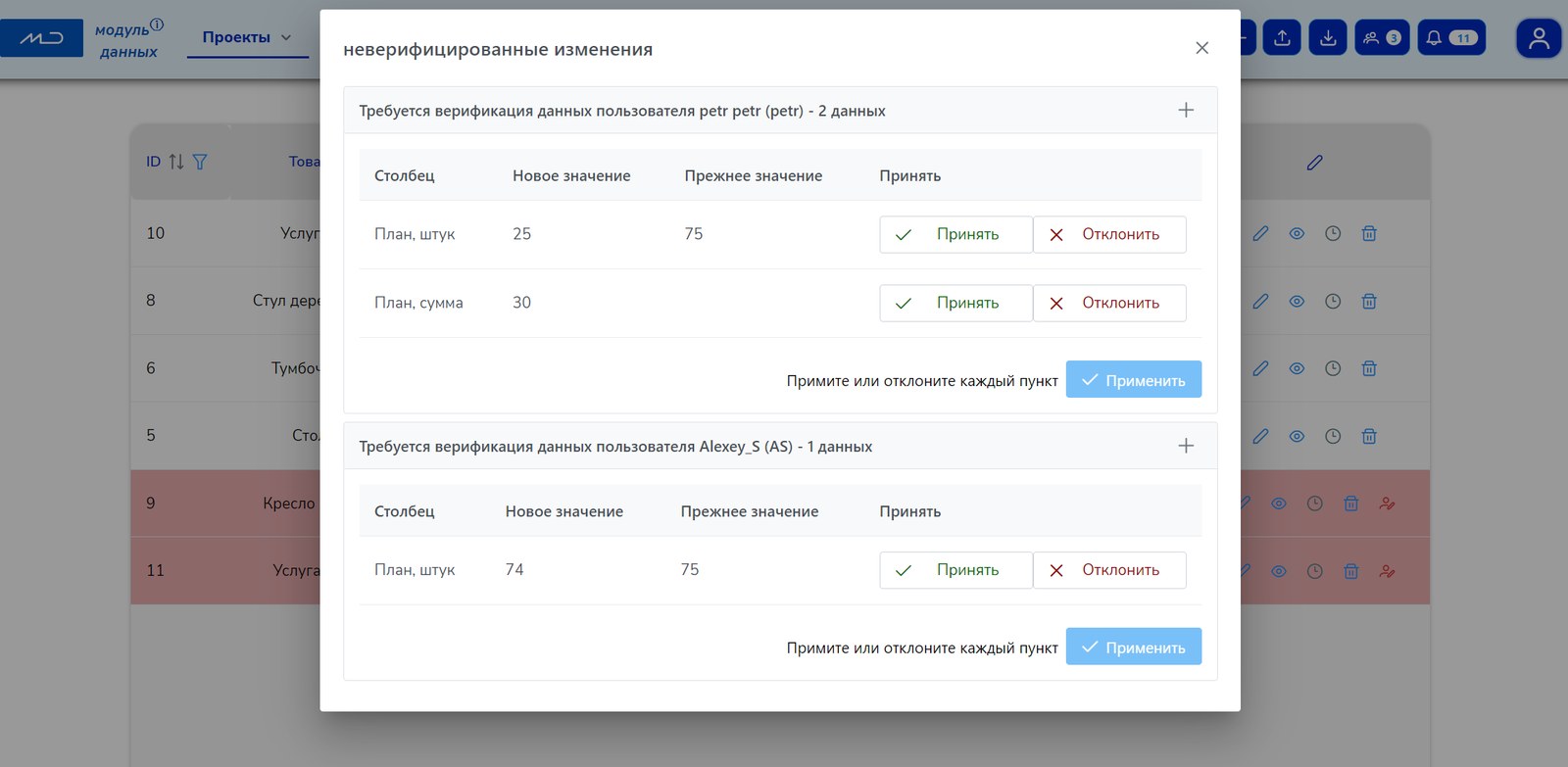
Task: Open the notifications bell showing 11
Action: pos(1451,38)
